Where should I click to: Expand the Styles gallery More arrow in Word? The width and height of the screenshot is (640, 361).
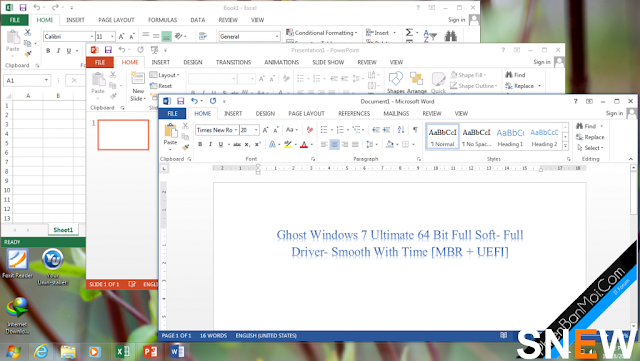tap(565, 146)
